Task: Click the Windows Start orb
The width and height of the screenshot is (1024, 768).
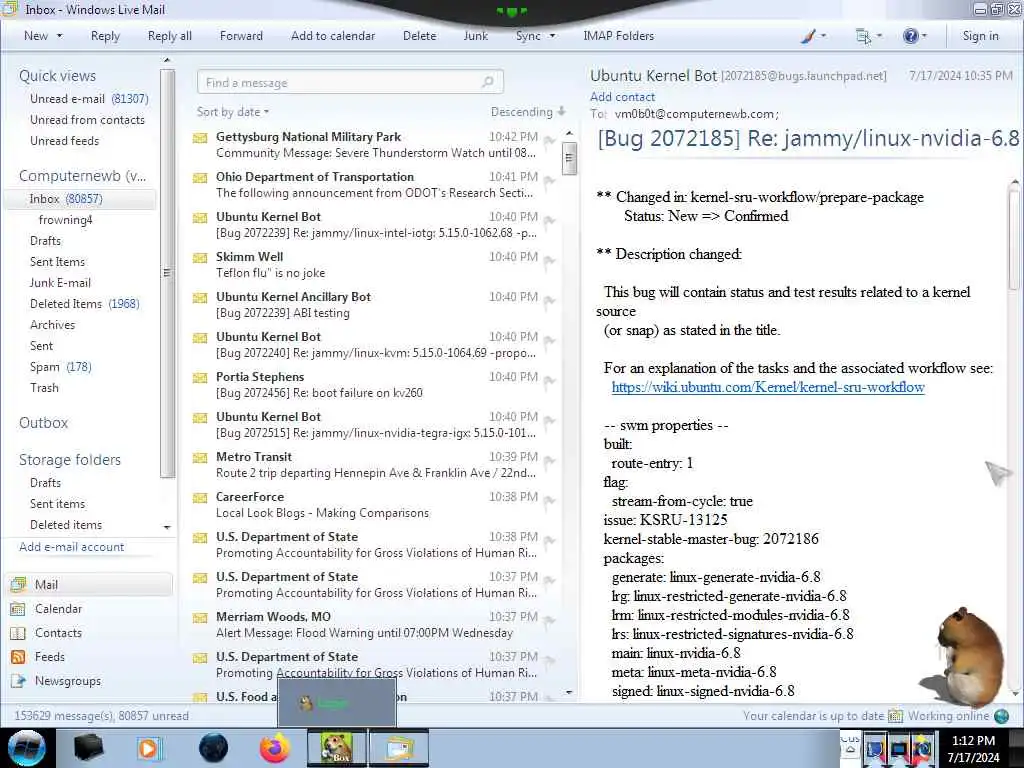Action: pyautogui.click(x=27, y=748)
